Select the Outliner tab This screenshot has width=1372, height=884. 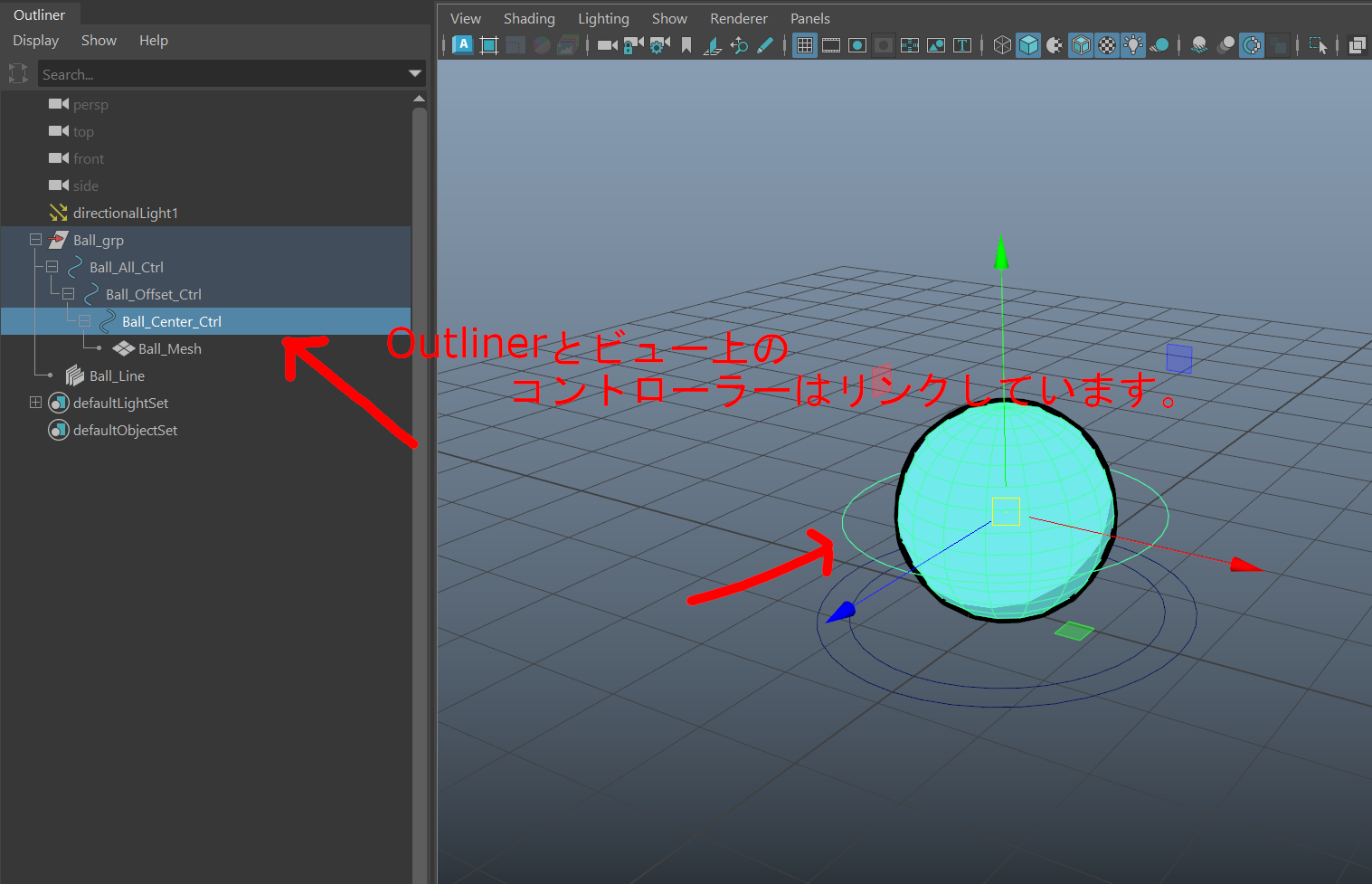click(x=40, y=14)
